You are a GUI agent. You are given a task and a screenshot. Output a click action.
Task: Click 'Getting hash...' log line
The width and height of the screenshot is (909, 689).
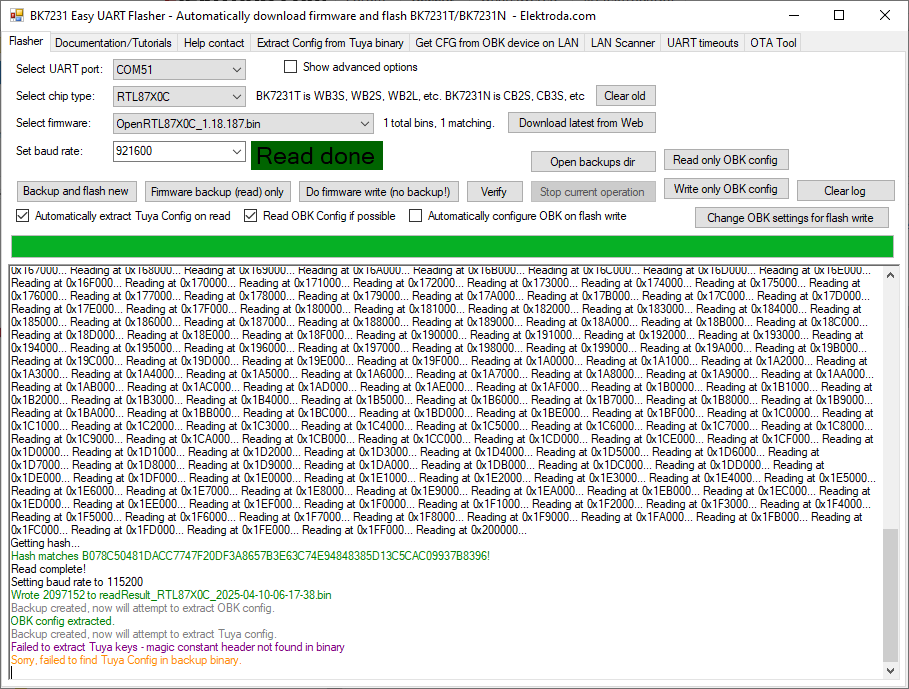tap(45, 544)
